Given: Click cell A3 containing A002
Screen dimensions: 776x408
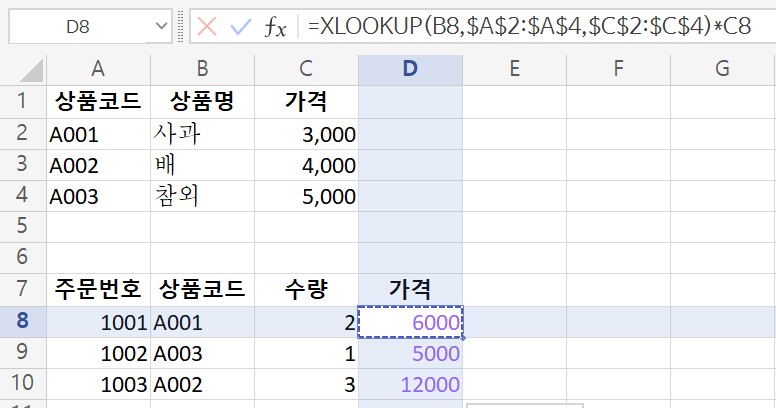Looking at the screenshot, I should pos(98,165).
